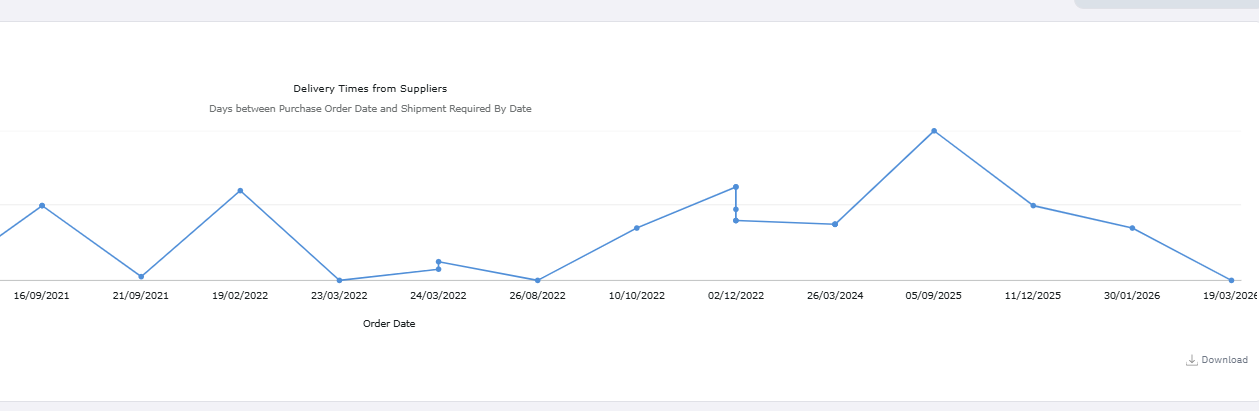Screen dimensions: 1259x411
Task: Select data point for 16/09/2021
Action: pos(42,206)
